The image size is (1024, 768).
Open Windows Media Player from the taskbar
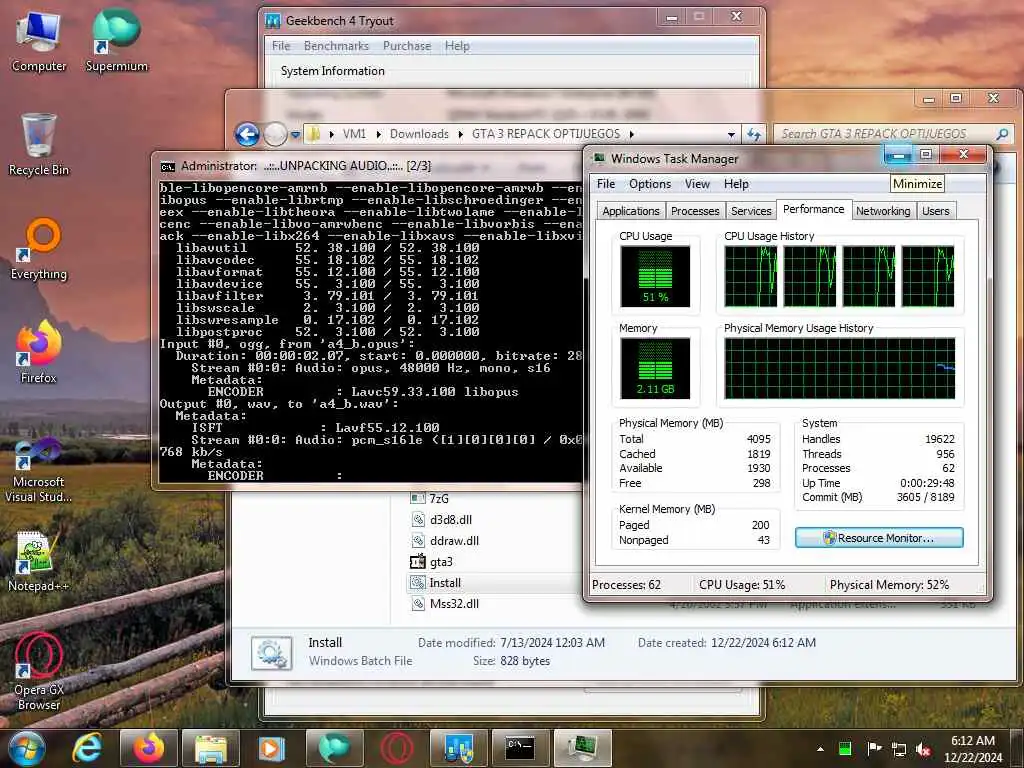272,748
